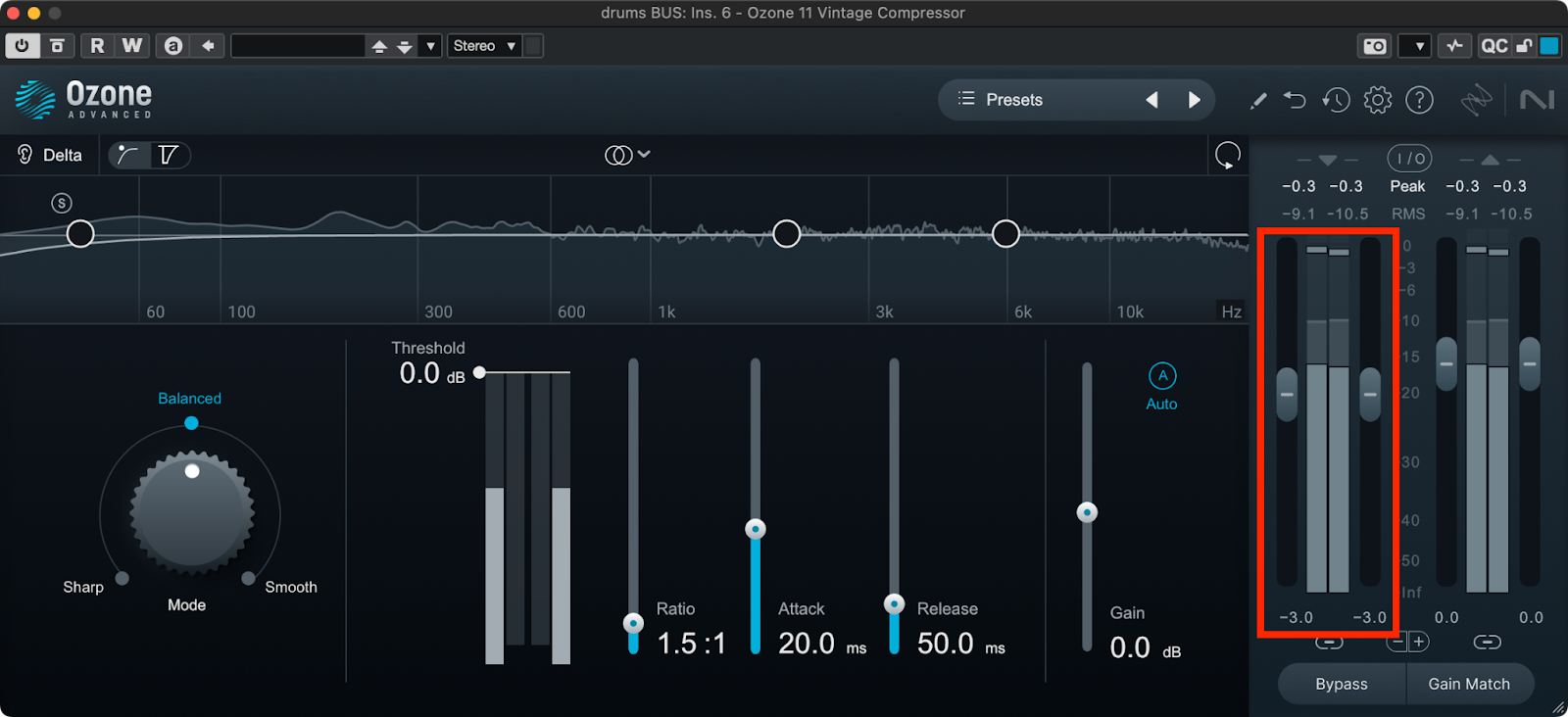The height and width of the screenshot is (717, 1568).
Task: Open the preset name dropdown arrow
Action: point(430,46)
